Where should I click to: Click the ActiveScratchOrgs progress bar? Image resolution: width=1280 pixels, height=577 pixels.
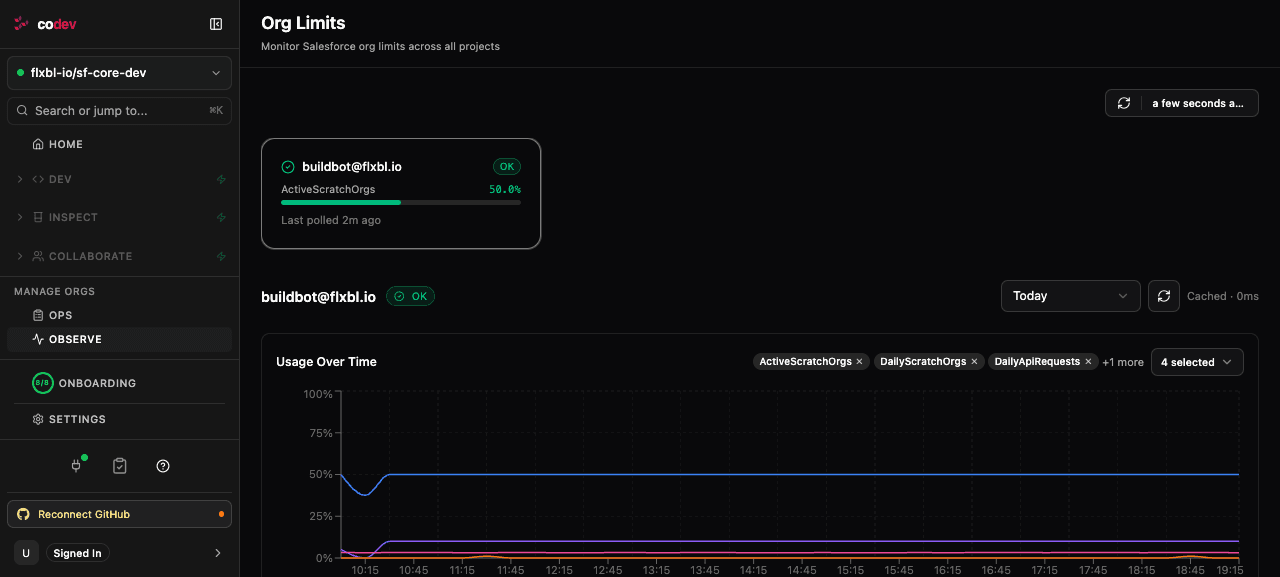point(401,202)
